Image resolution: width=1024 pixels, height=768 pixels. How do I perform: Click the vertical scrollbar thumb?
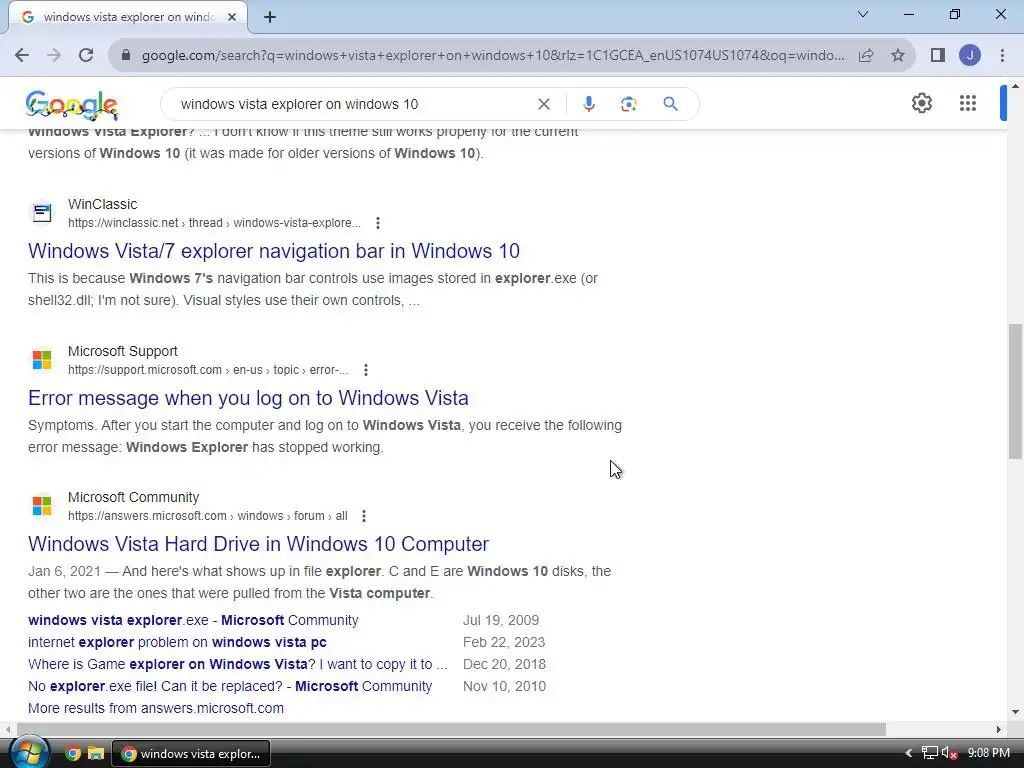pos(1015,392)
